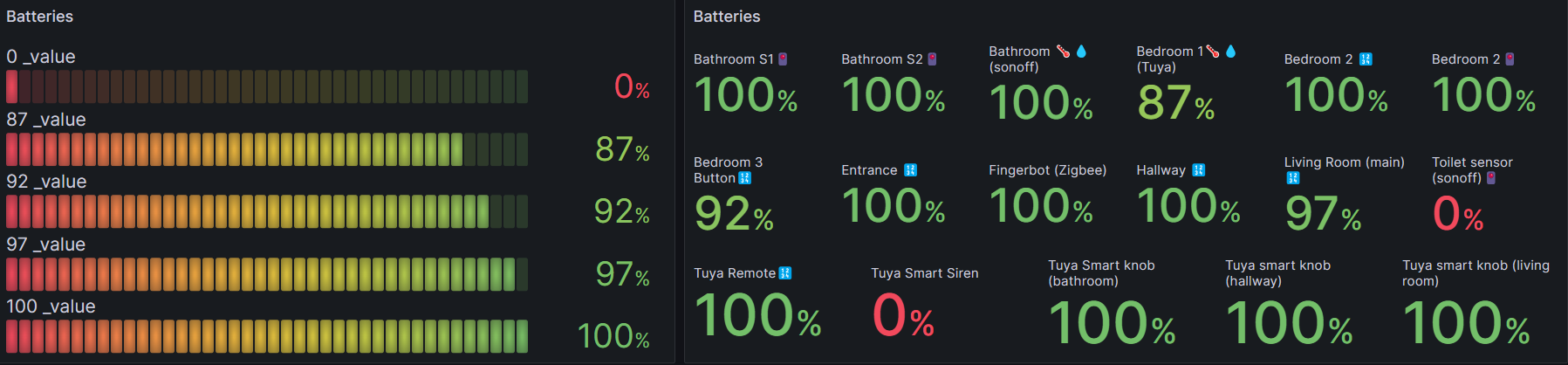
Task: Open the left Batteries panel title menu
Action: 39,17
